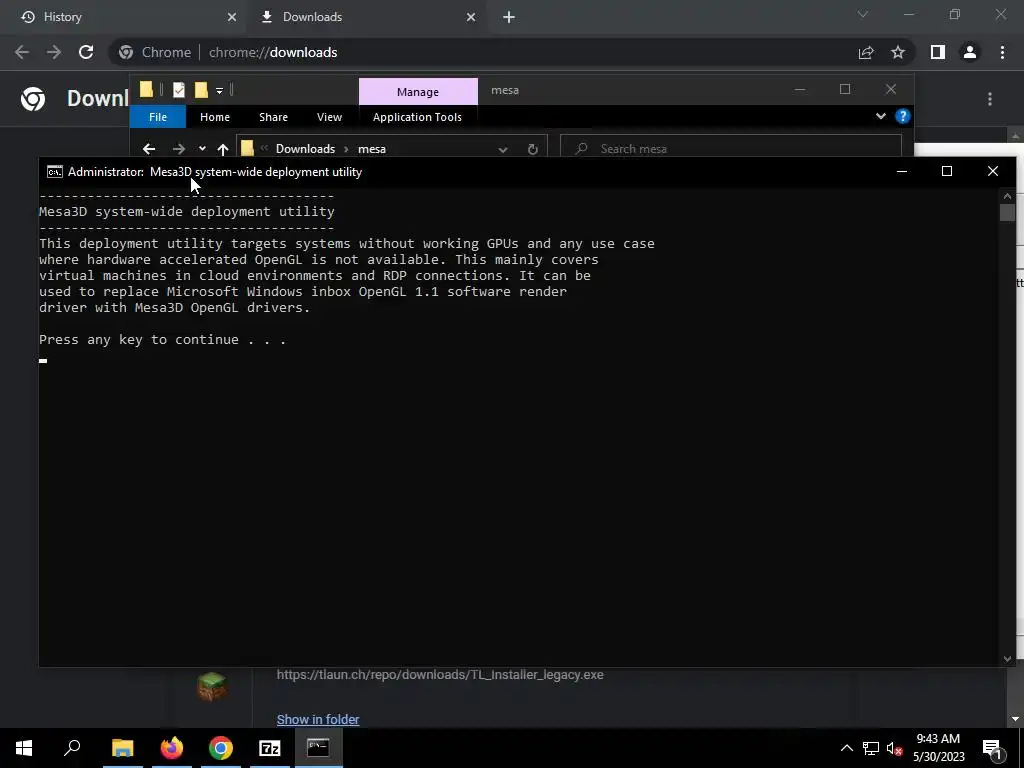Share this page via the share icon

click(x=866, y=52)
